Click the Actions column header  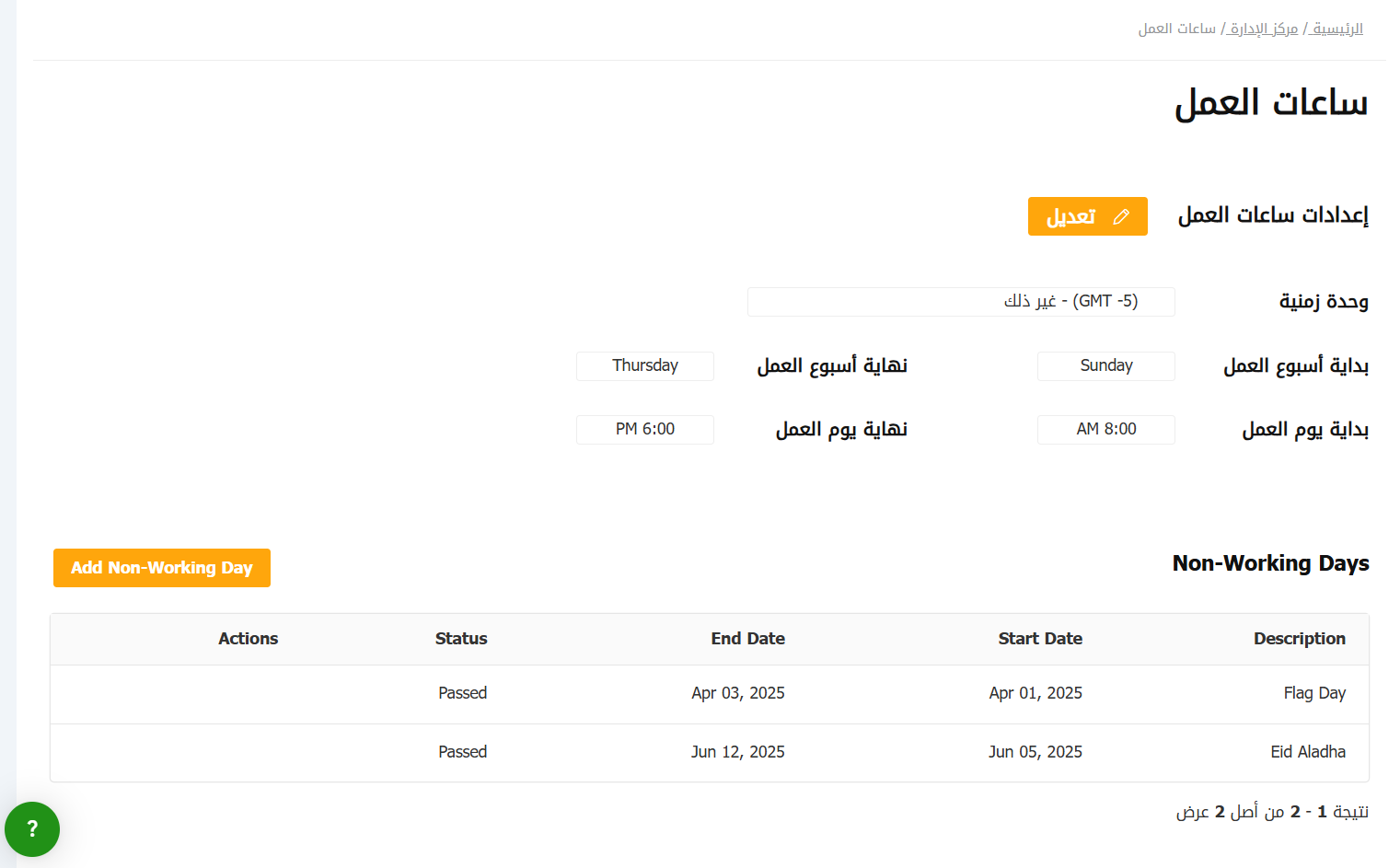[x=248, y=639]
